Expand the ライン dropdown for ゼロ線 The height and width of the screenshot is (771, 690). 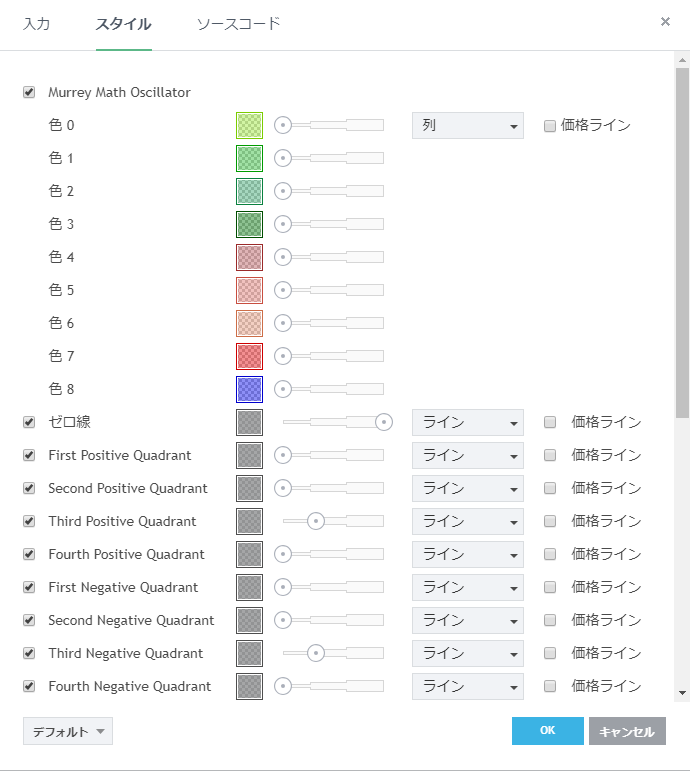[x=467, y=422]
